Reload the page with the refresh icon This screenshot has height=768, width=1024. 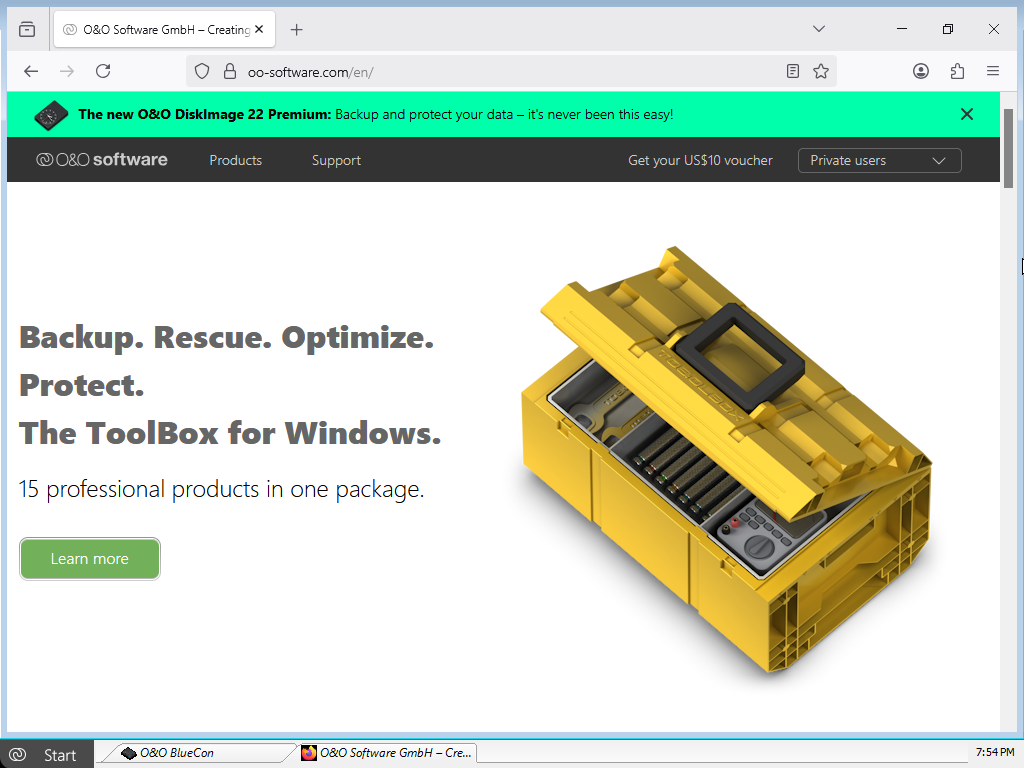point(103,71)
